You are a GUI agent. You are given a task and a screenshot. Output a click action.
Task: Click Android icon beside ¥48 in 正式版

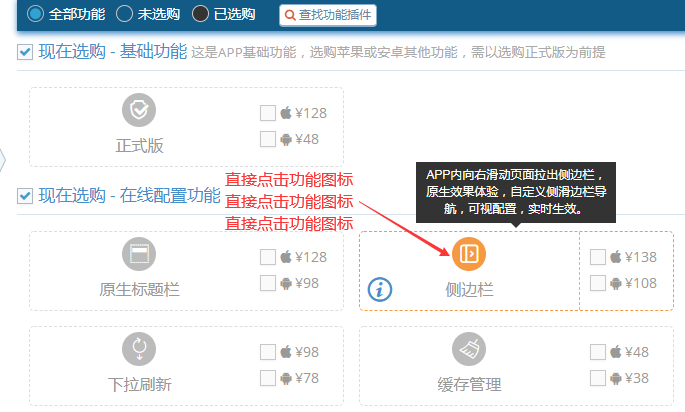coord(286,139)
